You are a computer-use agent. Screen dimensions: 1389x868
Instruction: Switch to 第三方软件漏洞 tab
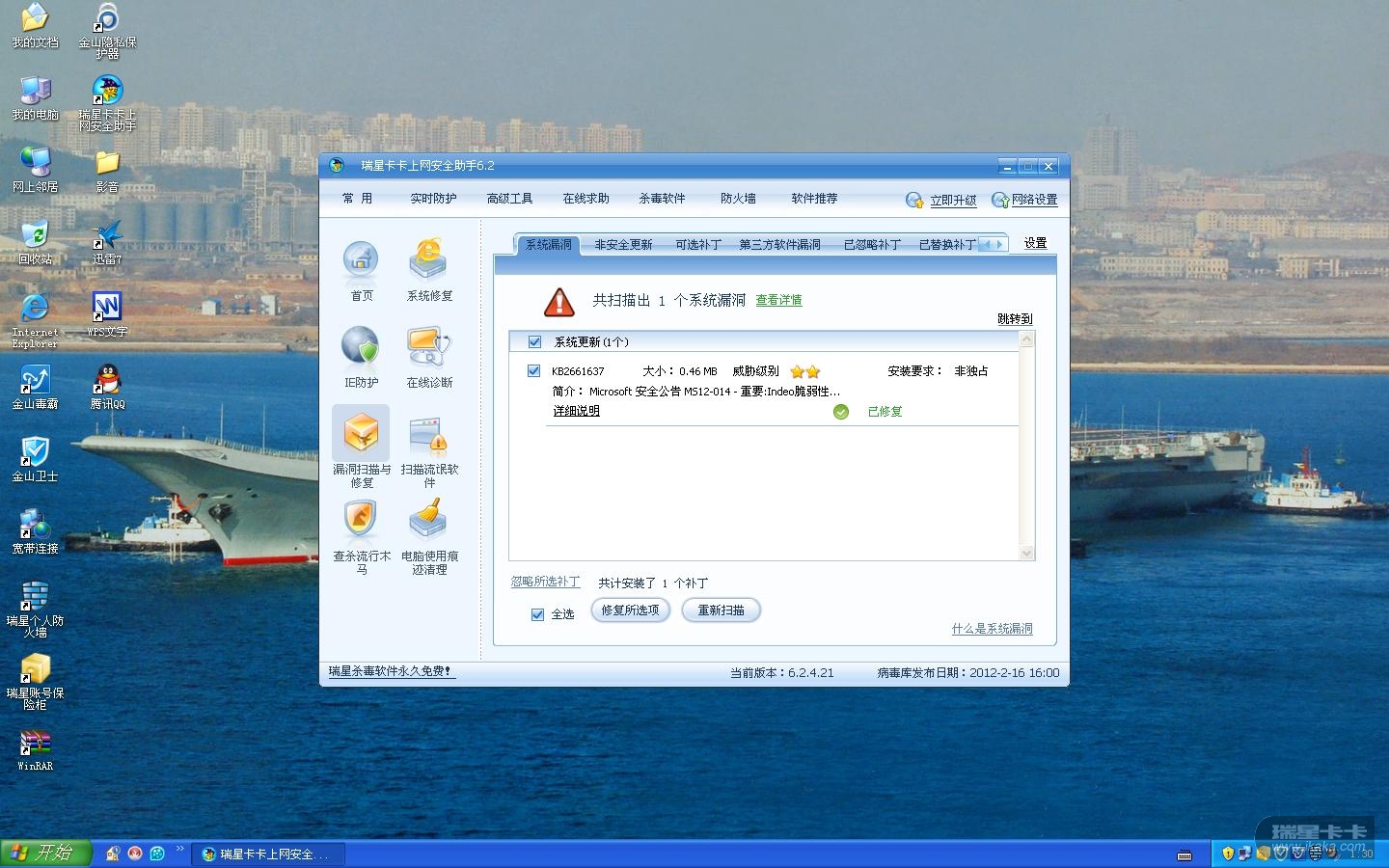[x=779, y=245]
